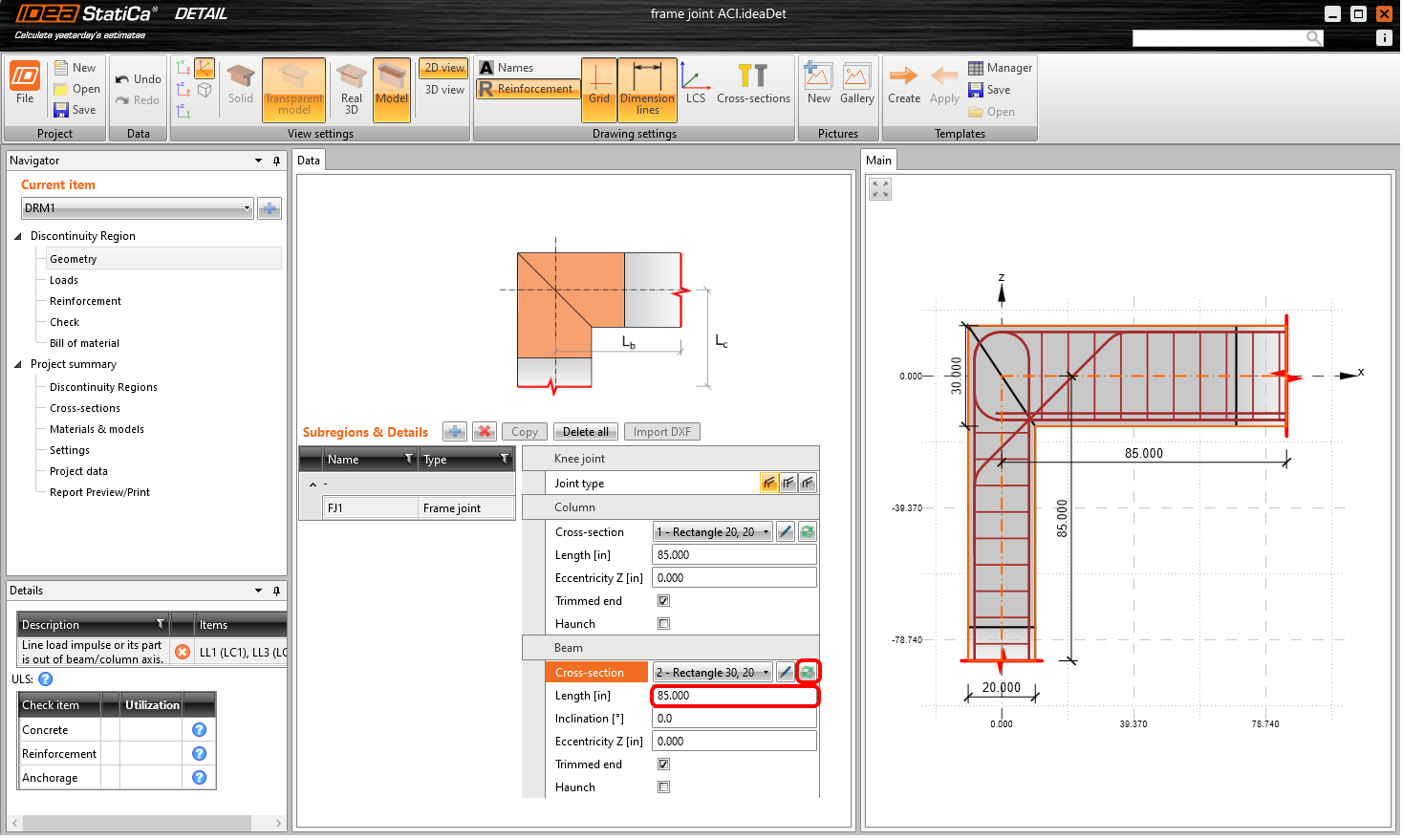This screenshot has height=840, width=1403.
Task: Select the Real 3D view icon
Action: (x=351, y=89)
